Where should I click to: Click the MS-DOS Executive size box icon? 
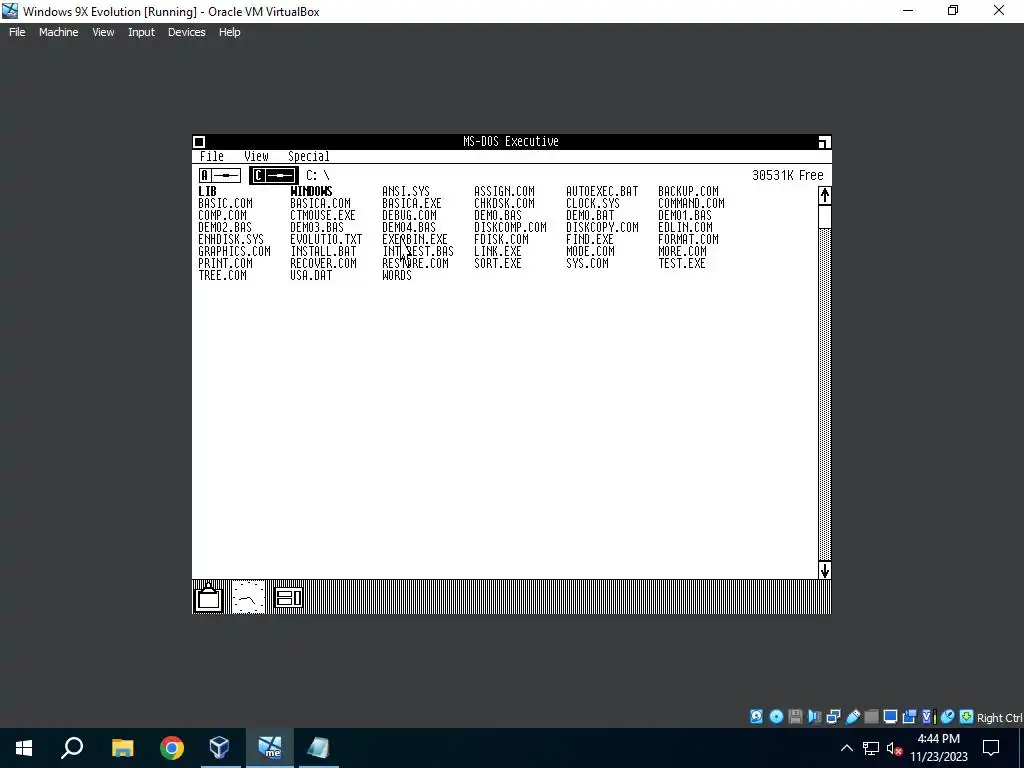824,142
